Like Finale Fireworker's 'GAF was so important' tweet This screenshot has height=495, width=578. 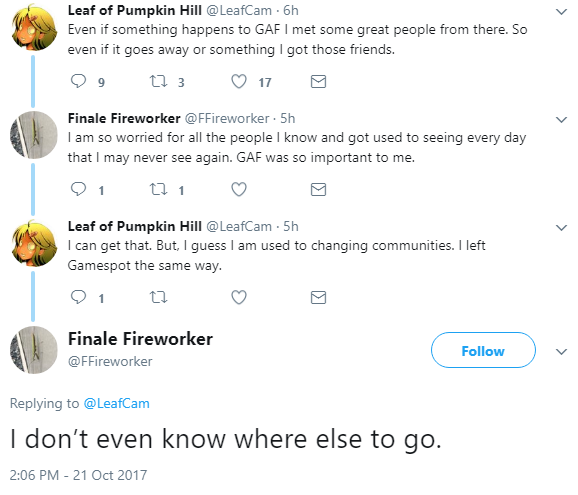(239, 189)
